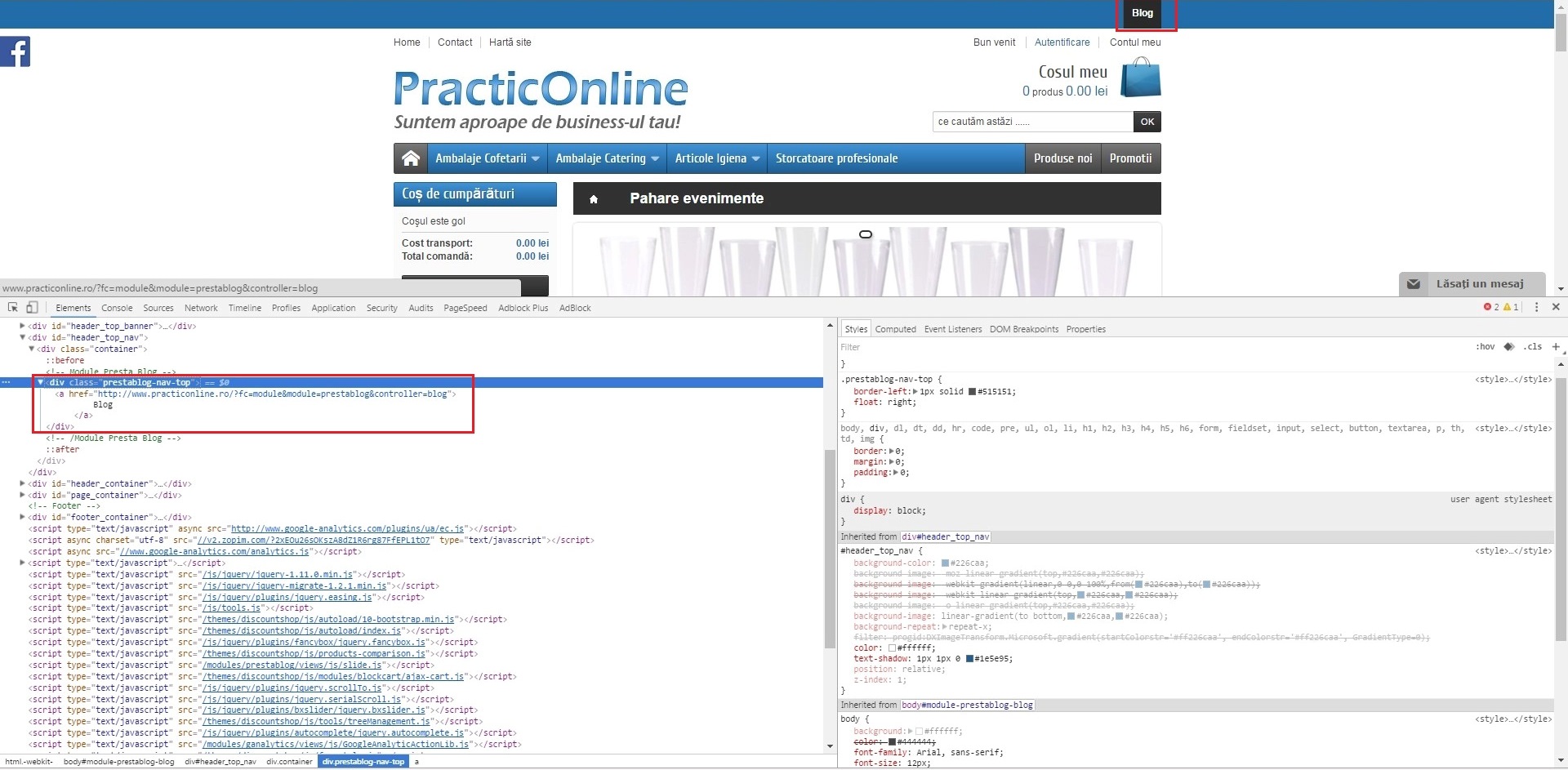
Task: Open the Facebook page icon
Action: (15, 51)
